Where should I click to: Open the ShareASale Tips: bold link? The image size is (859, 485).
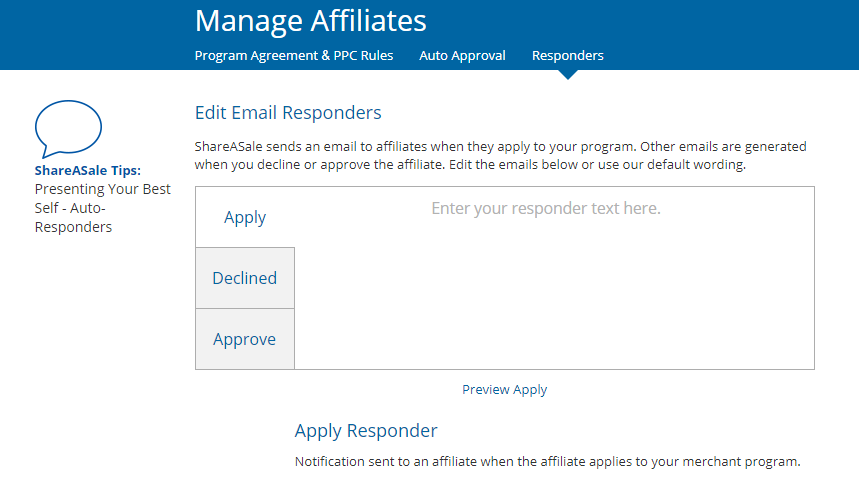pos(88,170)
